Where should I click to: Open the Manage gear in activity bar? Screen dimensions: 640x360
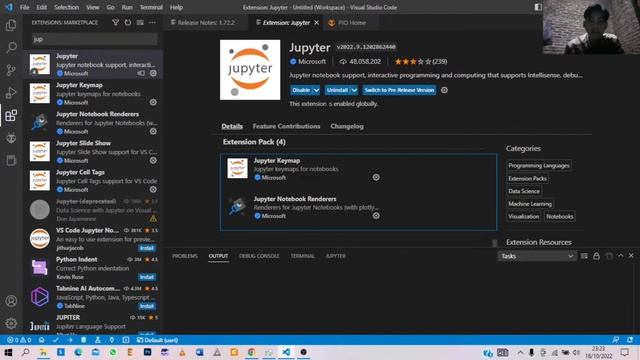point(11,323)
